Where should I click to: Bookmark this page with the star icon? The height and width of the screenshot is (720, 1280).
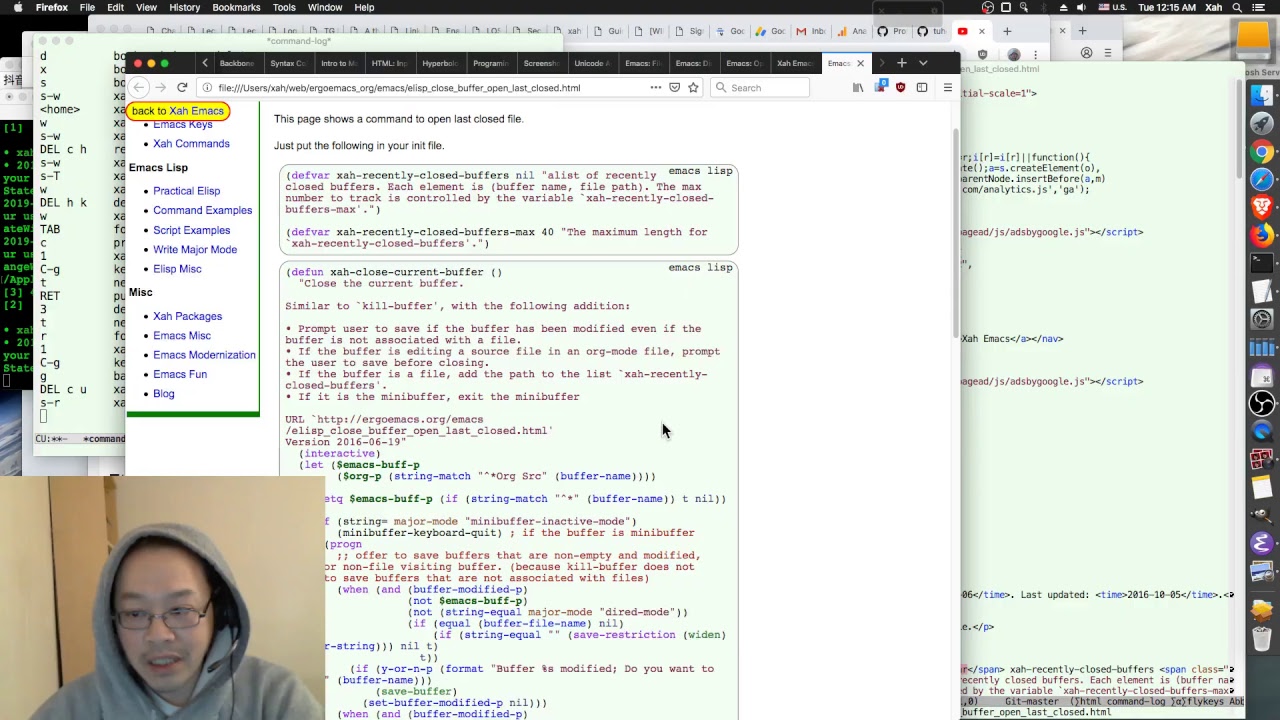693,88
